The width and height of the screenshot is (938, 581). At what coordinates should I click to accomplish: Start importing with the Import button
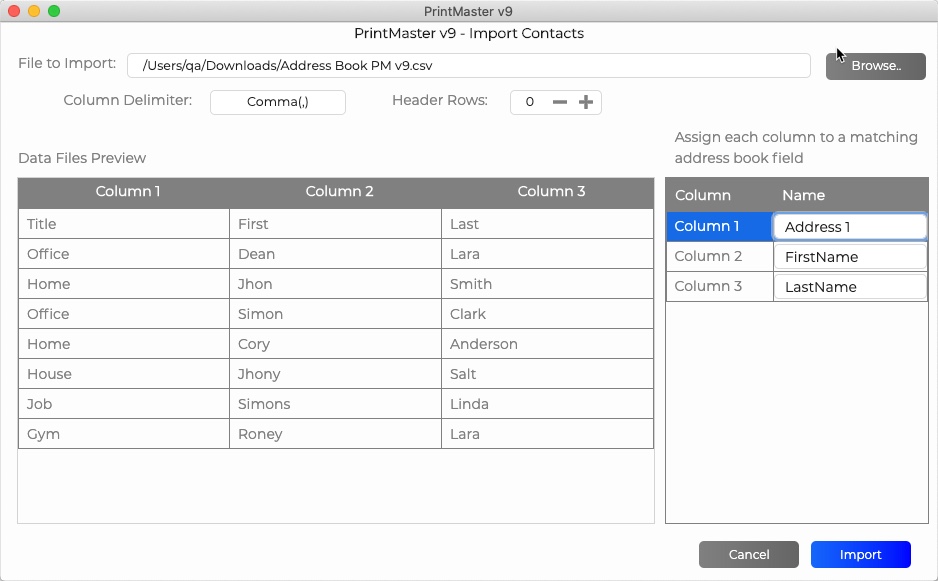(860, 555)
